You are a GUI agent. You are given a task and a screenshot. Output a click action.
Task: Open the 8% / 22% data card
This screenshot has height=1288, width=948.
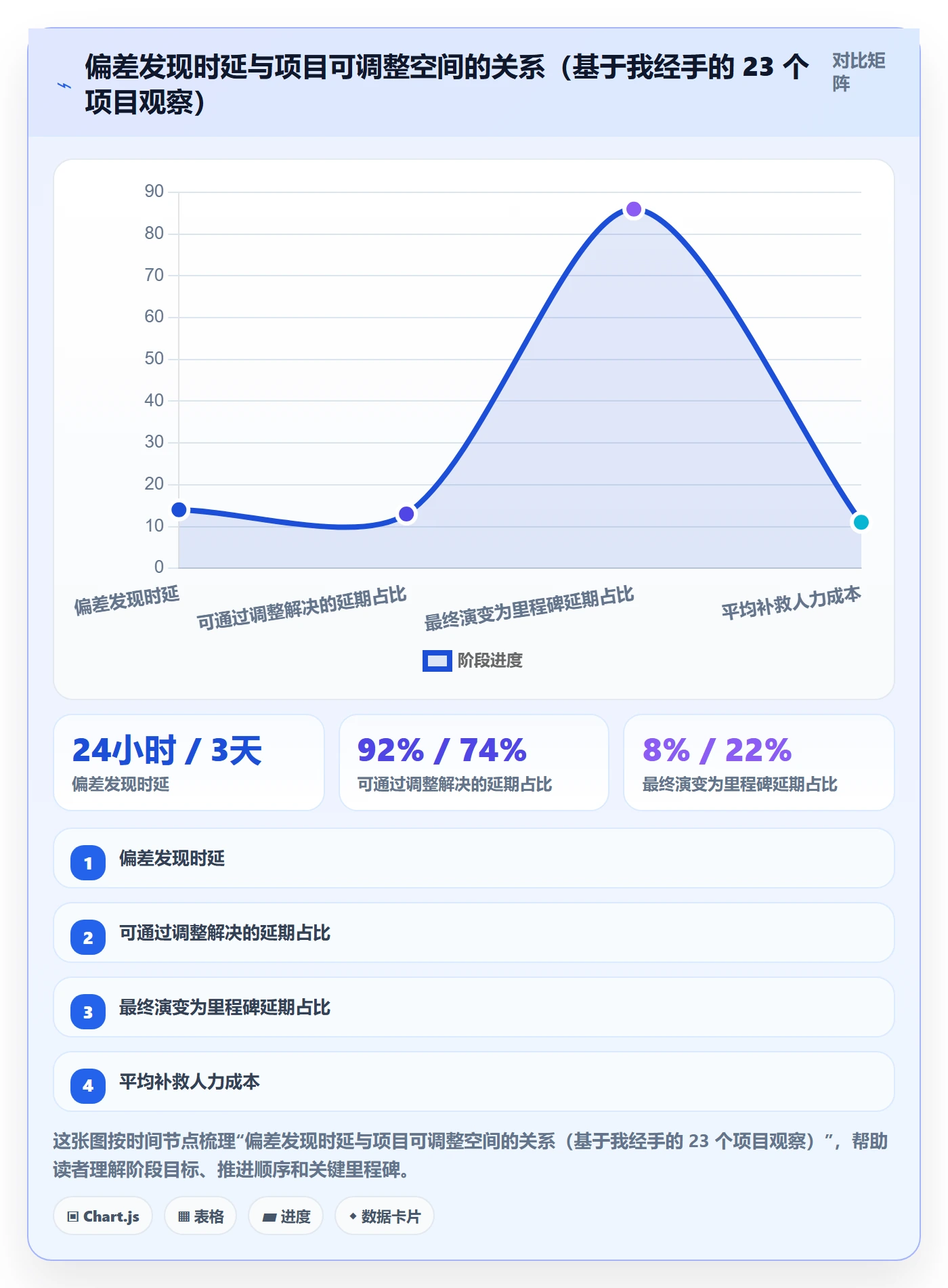pyautogui.click(x=759, y=763)
